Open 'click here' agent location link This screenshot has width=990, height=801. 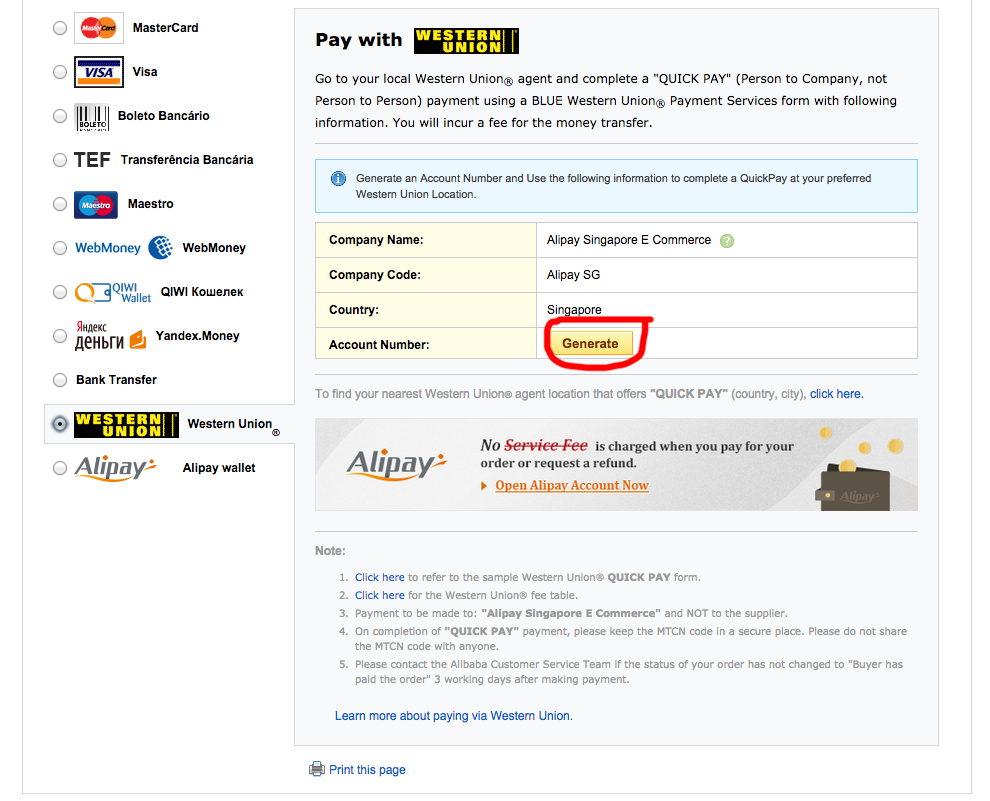click(x=837, y=394)
